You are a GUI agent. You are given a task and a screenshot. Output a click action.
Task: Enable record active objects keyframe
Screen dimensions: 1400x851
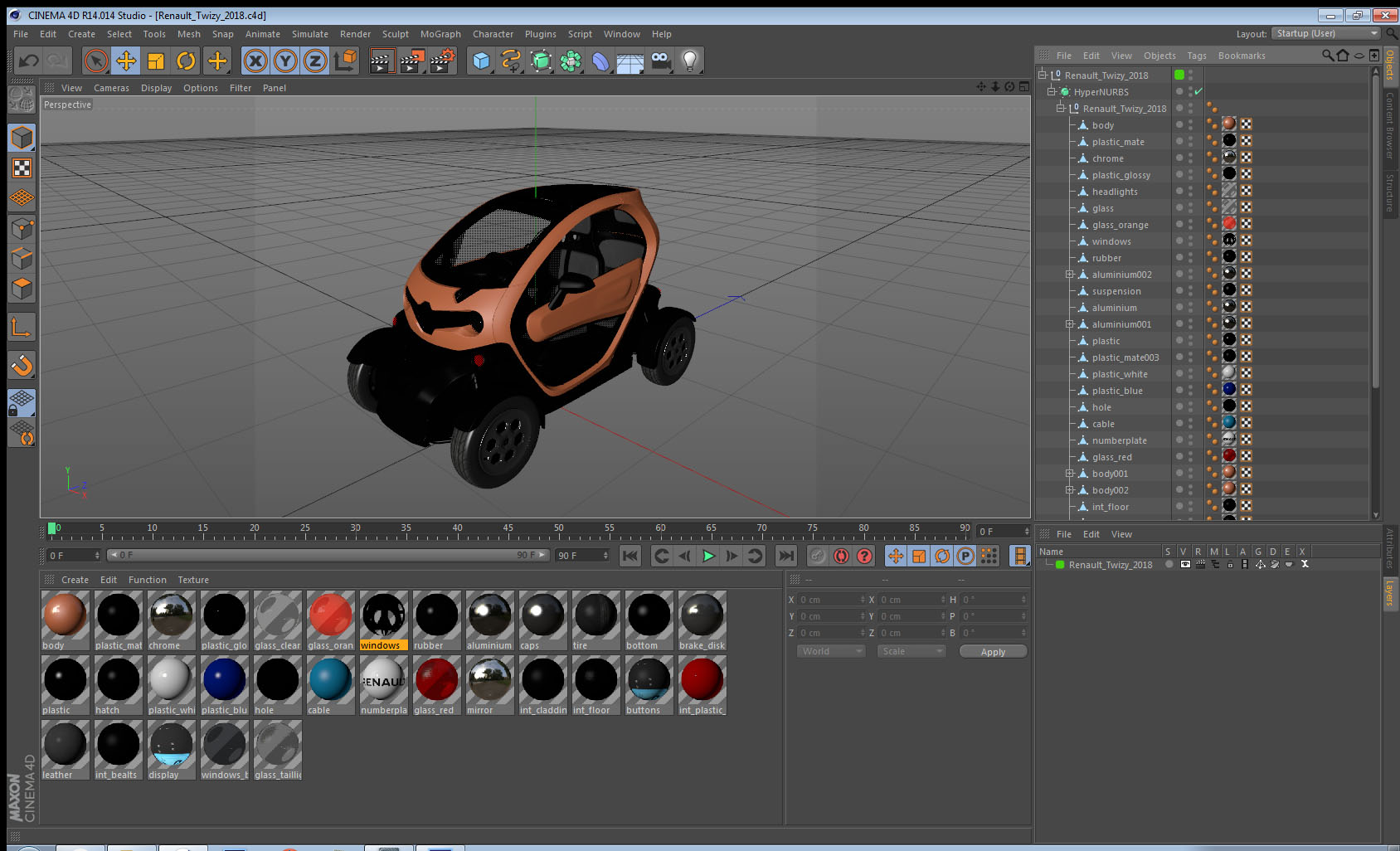coord(818,556)
